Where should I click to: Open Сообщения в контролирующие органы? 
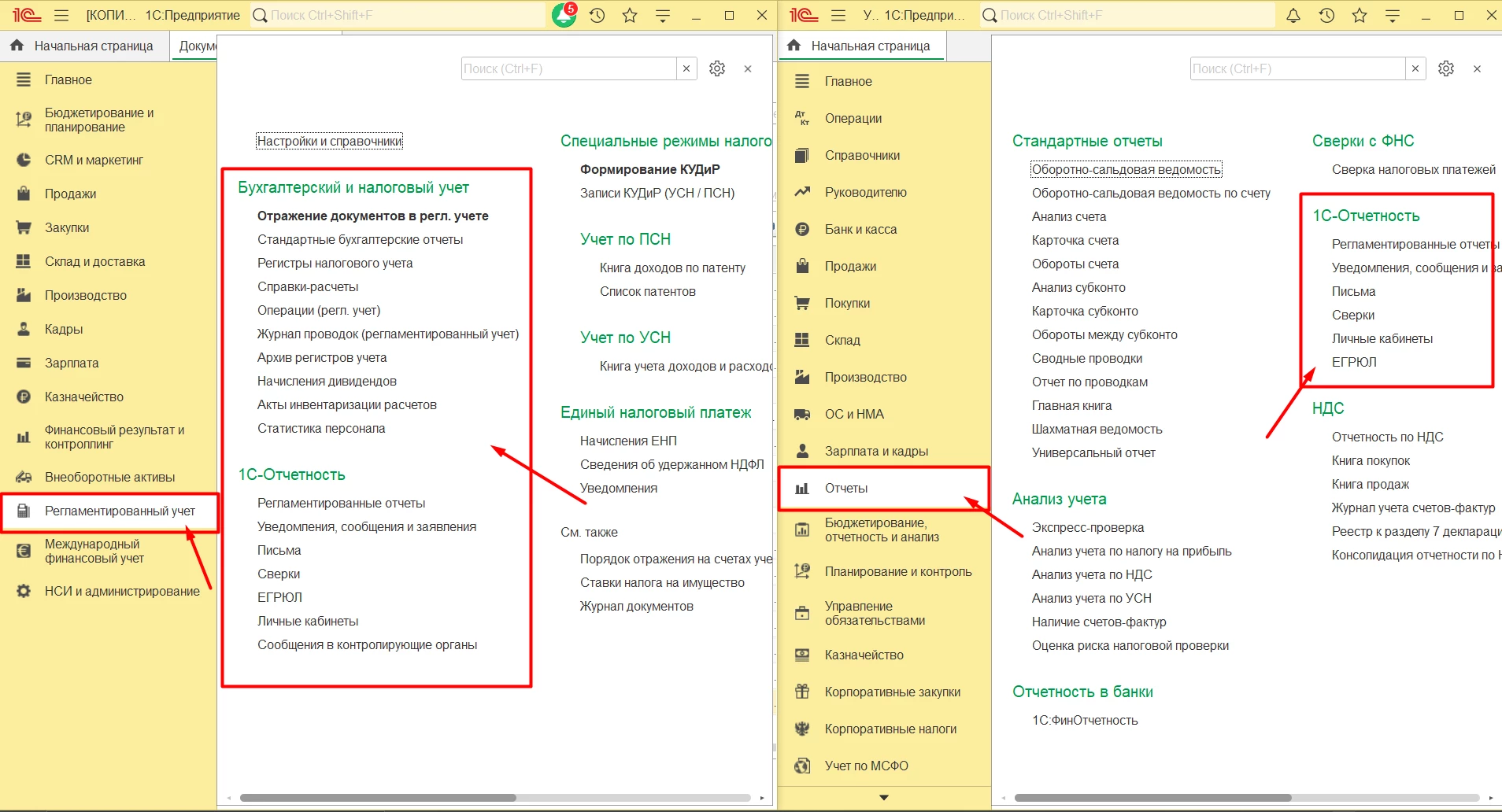coord(368,644)
